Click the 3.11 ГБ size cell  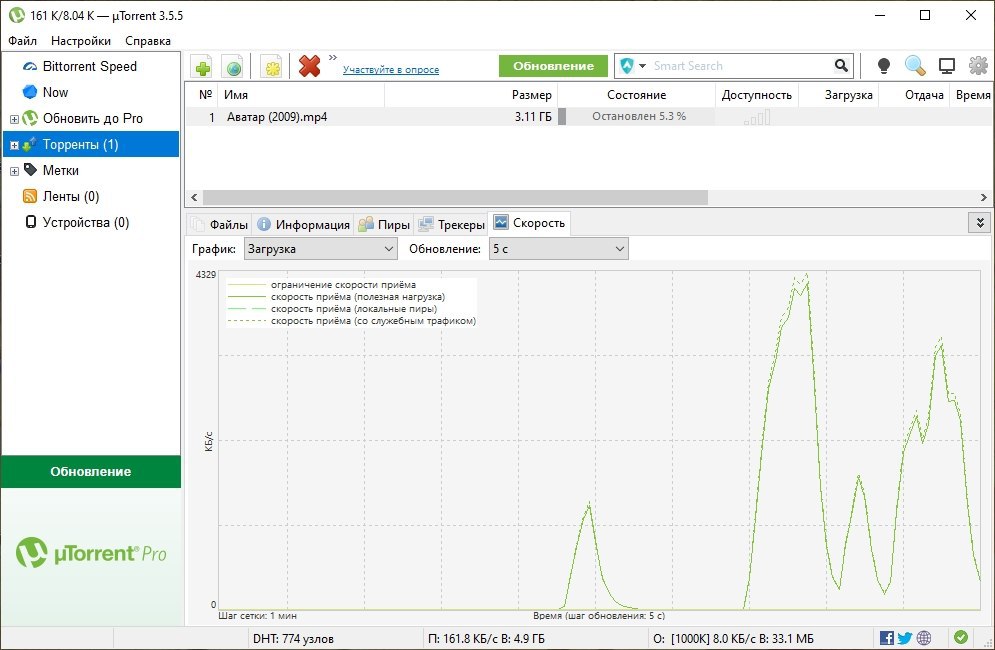pyautogui.click(x=532, y=117)
